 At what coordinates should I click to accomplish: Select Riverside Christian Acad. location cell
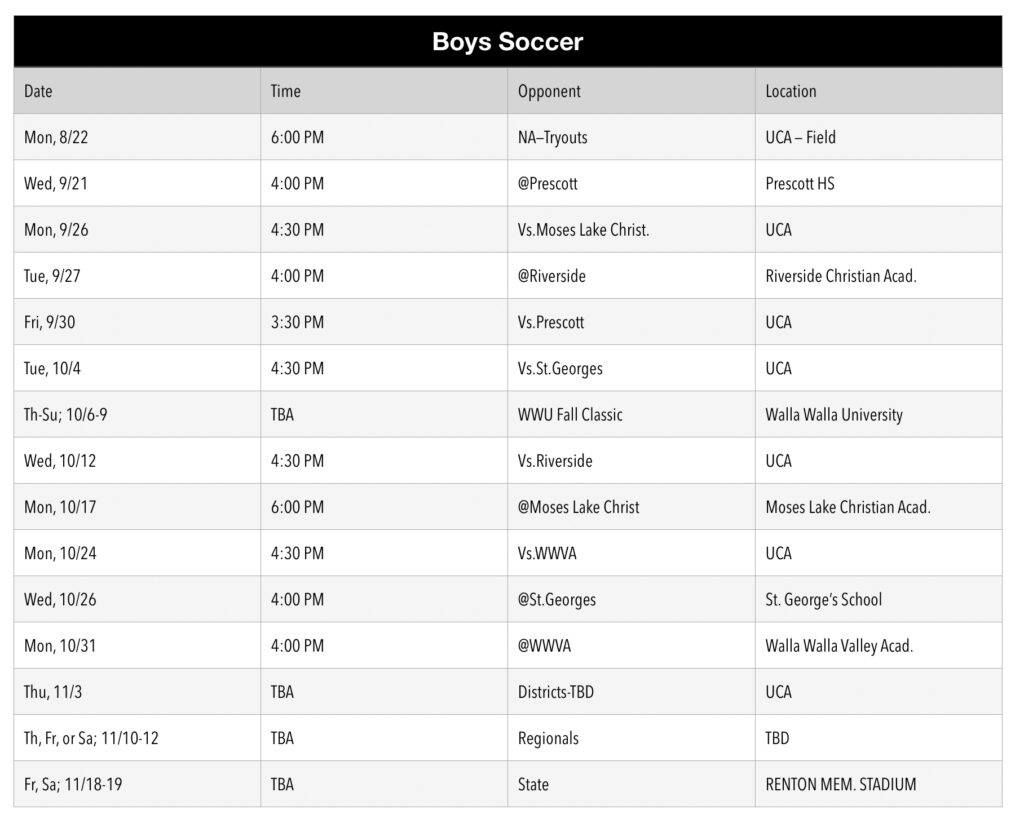pyautogui.click(x=879, y=276)
